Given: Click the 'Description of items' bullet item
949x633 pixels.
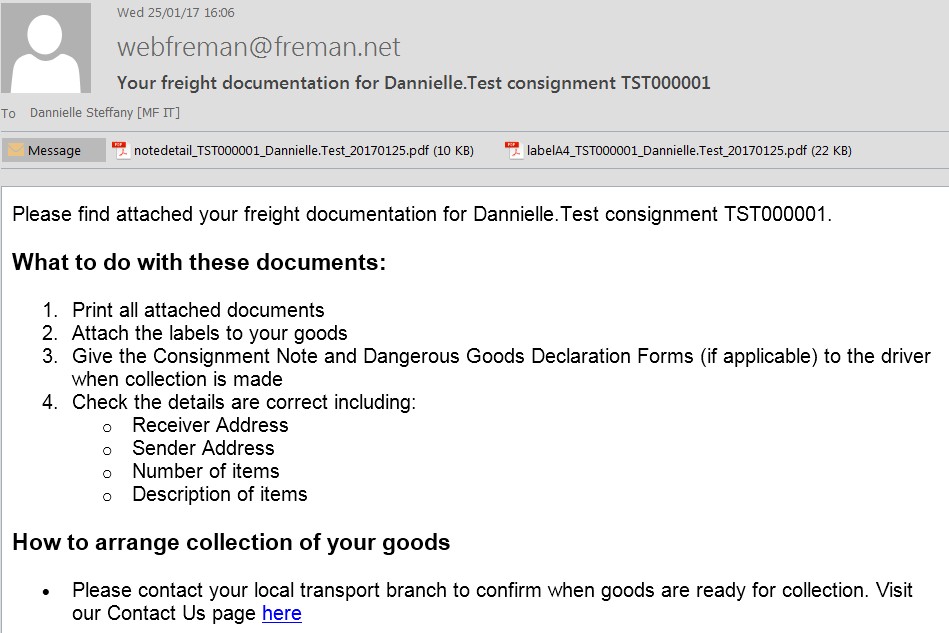Looking at the screenshot, I should (220, 494).
